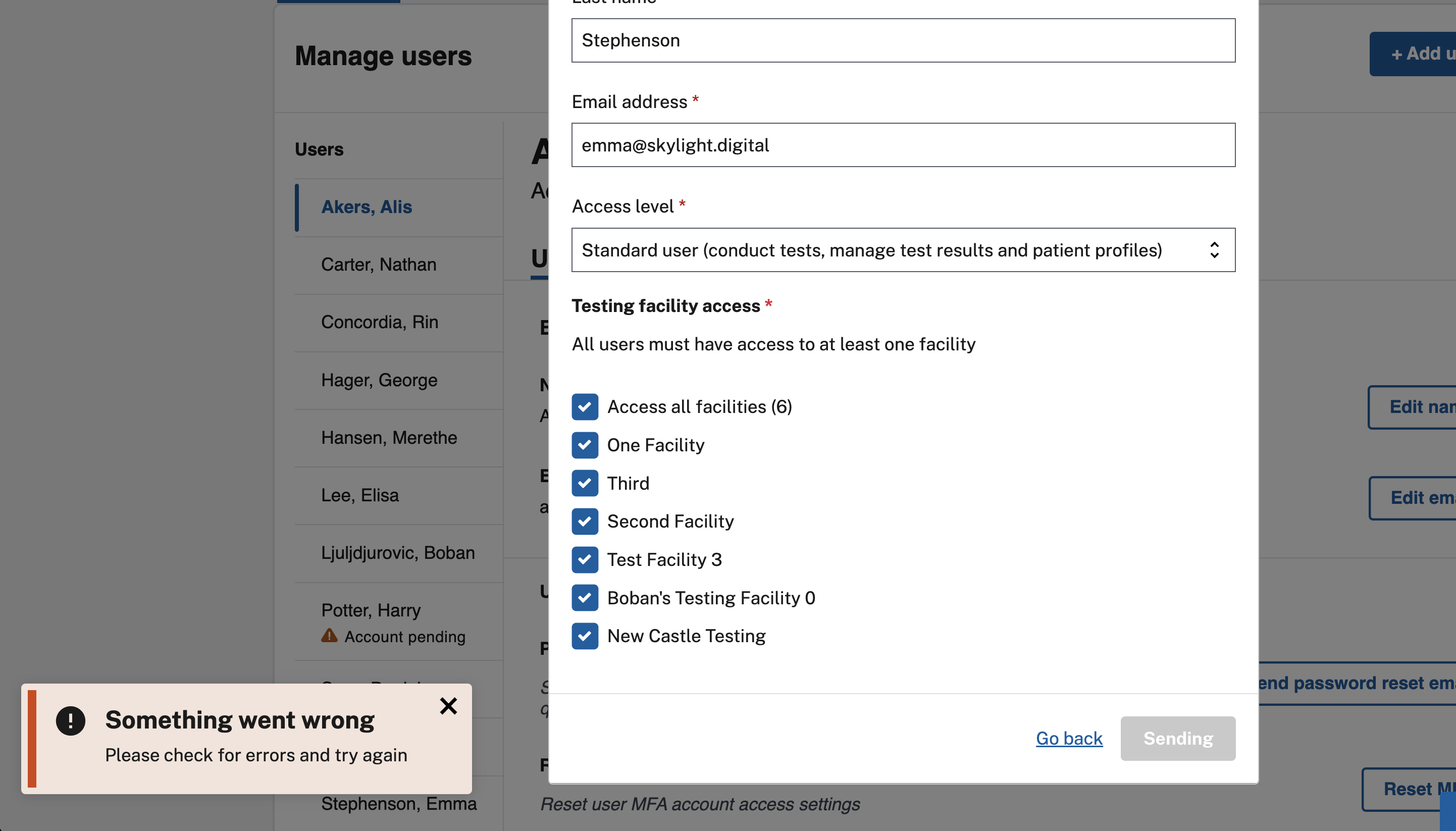1456x831 pixels.
Task: Disable access to Third facility
Action: click(x=585, y=483)
